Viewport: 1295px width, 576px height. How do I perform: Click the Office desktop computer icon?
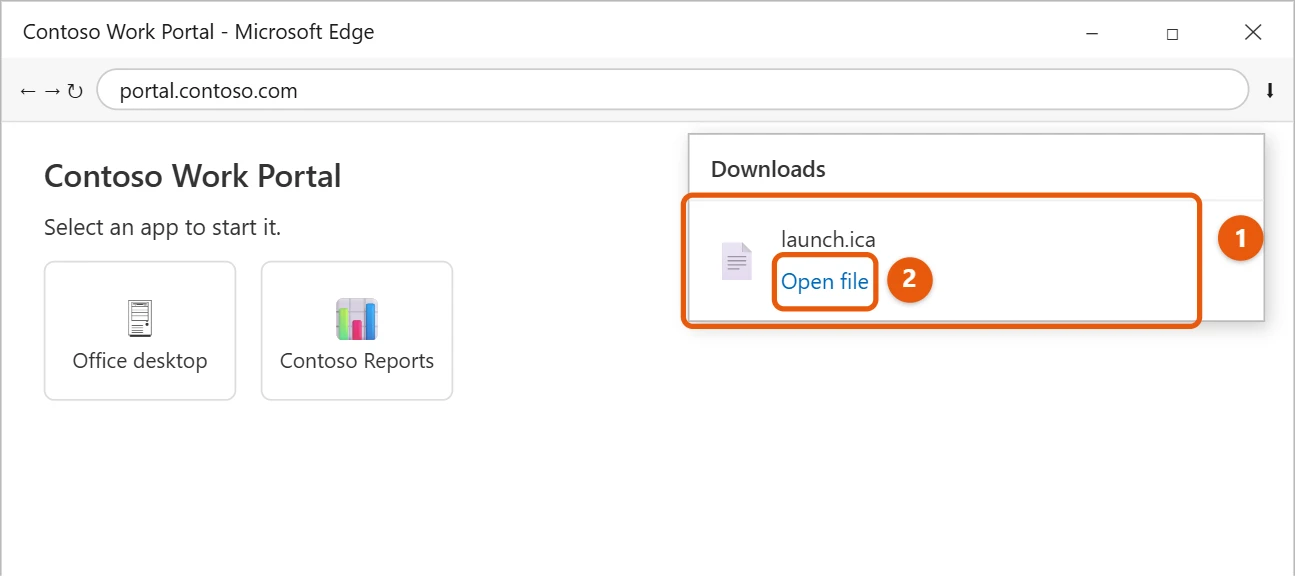[x=140, y=318]
